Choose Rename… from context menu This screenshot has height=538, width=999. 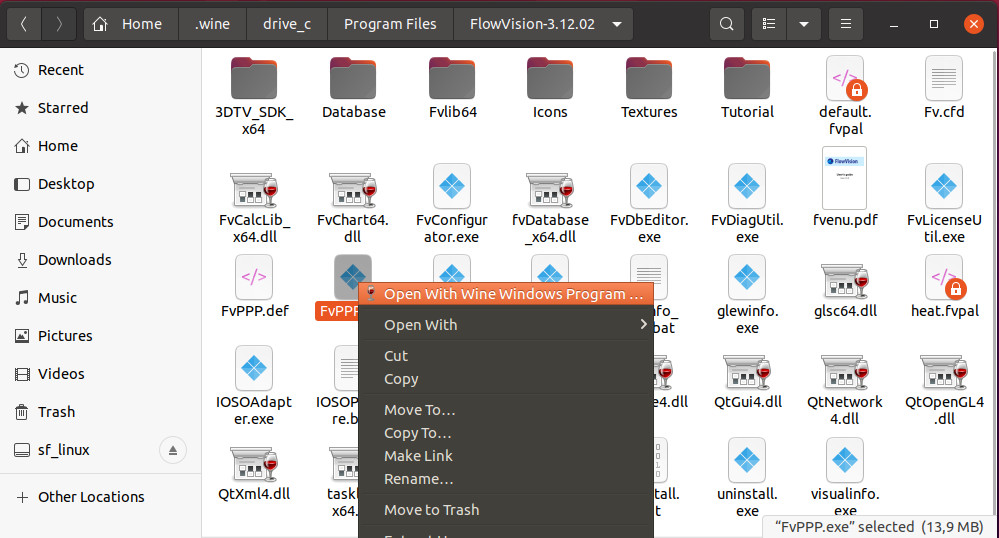(506, 479)
